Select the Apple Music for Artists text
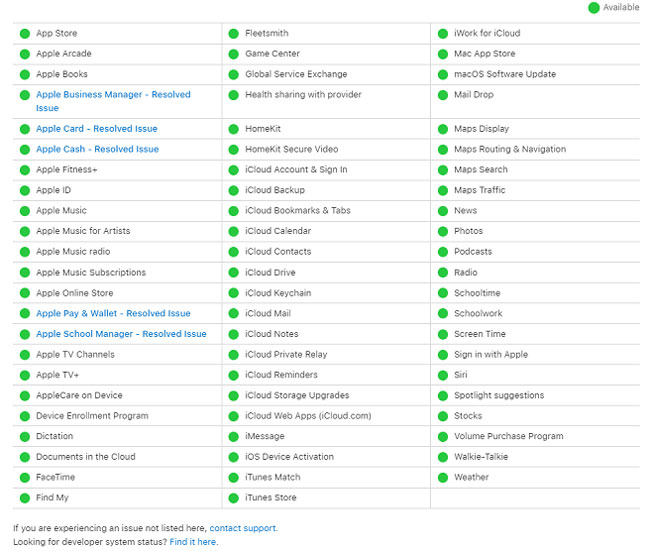Viewport: 650px width, 551px height. tap(83, 231)
